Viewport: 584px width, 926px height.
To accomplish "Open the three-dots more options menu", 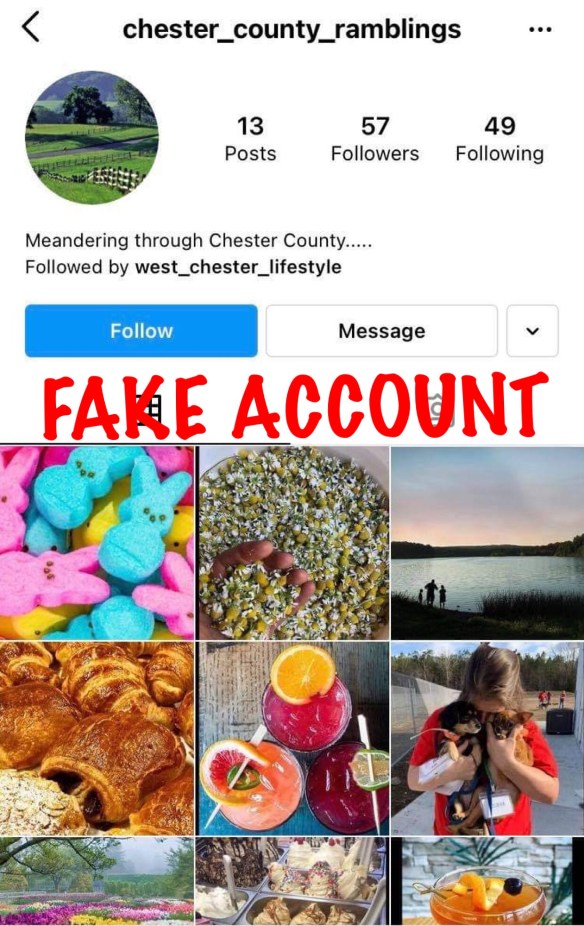I will (540, 30).
